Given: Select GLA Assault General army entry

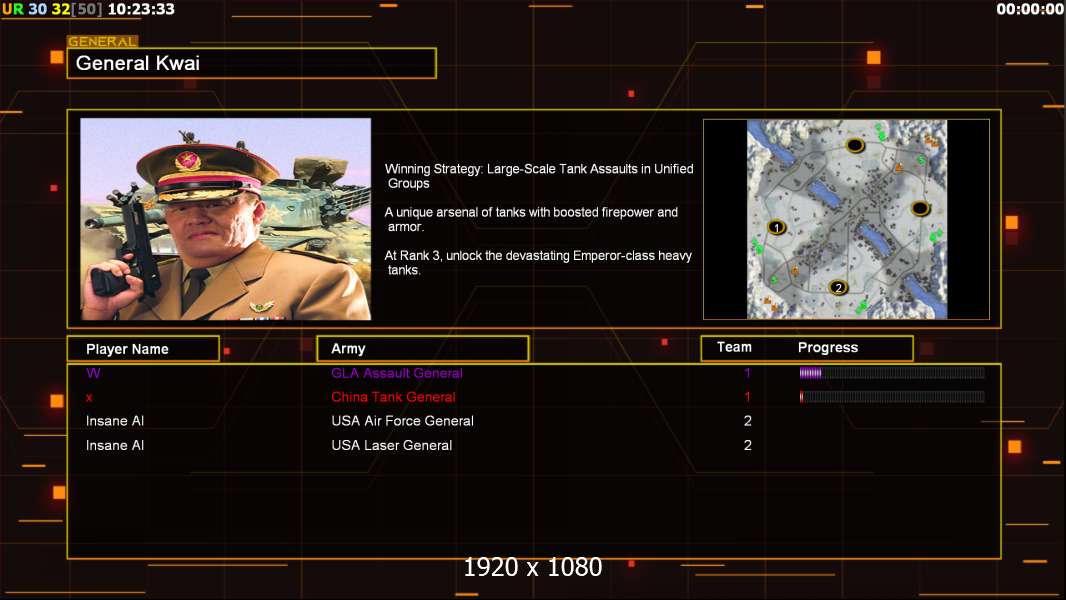Looking at the screenshot, I should pyautogui.click(x=396, y=373).
